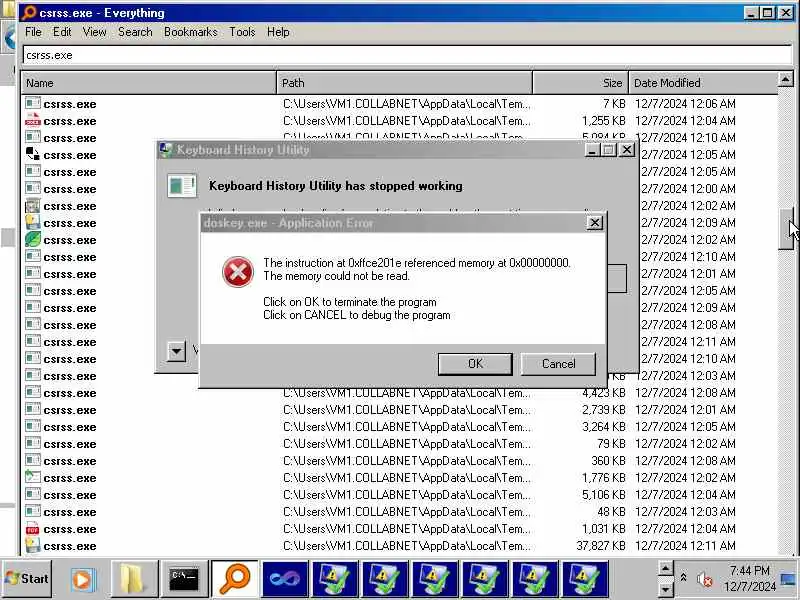This screenshot has width=800, height=600.
Task: Open the File menu
Action: pos(33,32)
